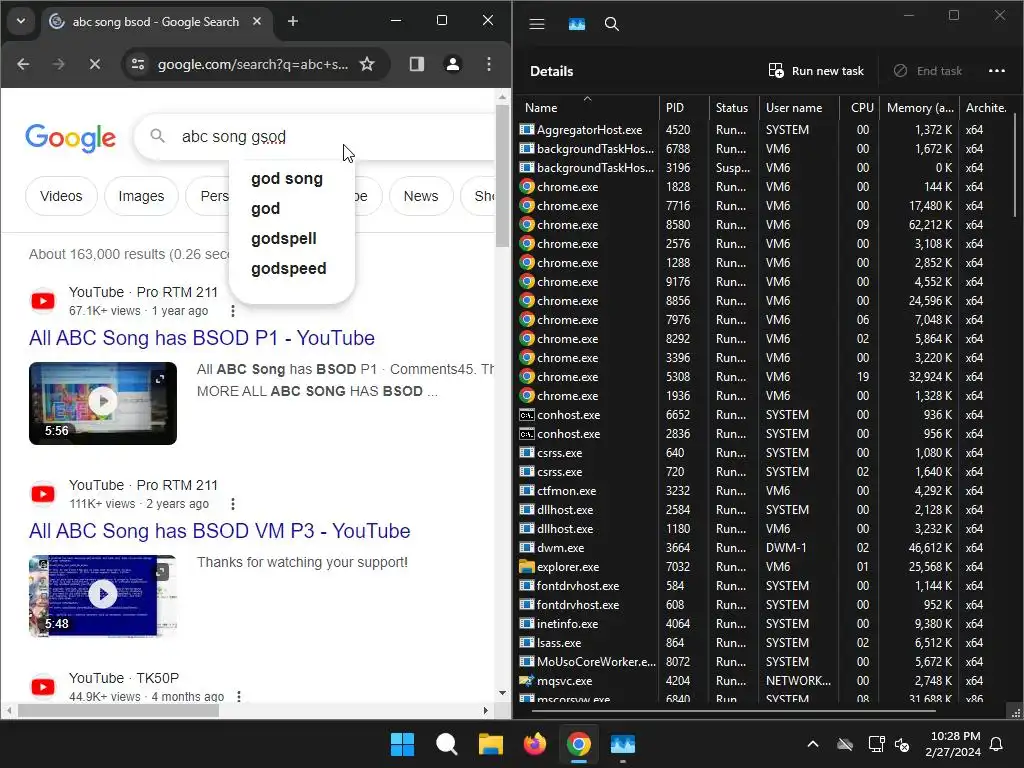Click End task button
This screenshot has width=1024, height=768.
coord(927,71)
